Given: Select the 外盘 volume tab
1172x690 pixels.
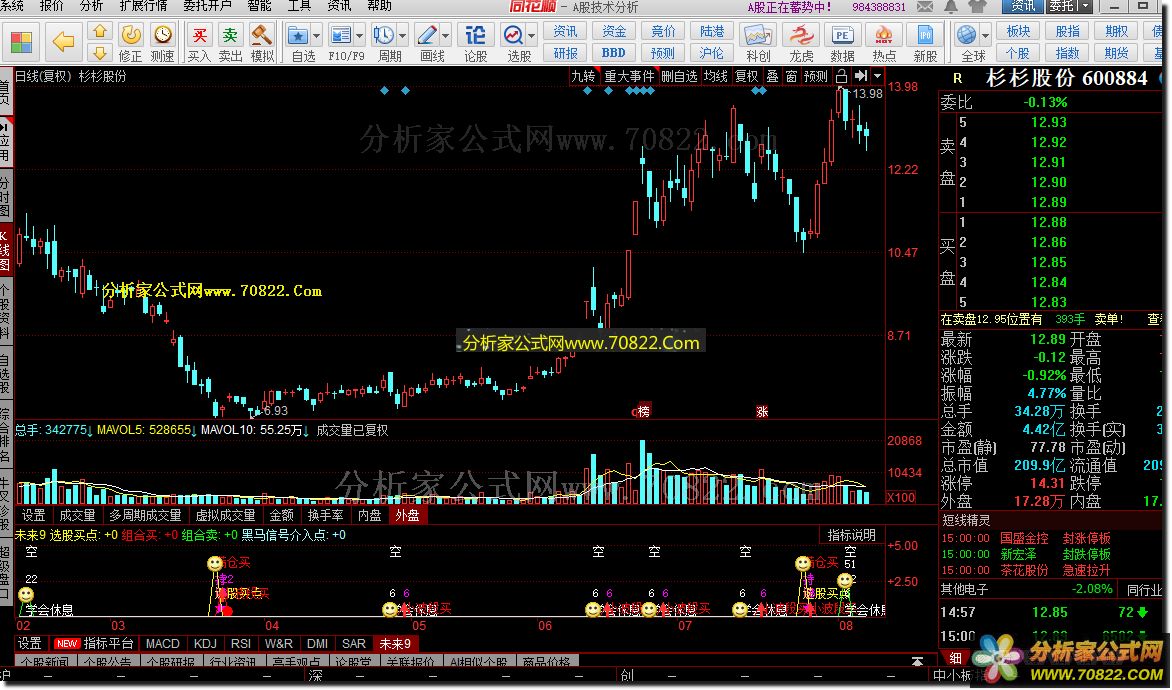Looking at the screenshot, I should coord(407,515).
